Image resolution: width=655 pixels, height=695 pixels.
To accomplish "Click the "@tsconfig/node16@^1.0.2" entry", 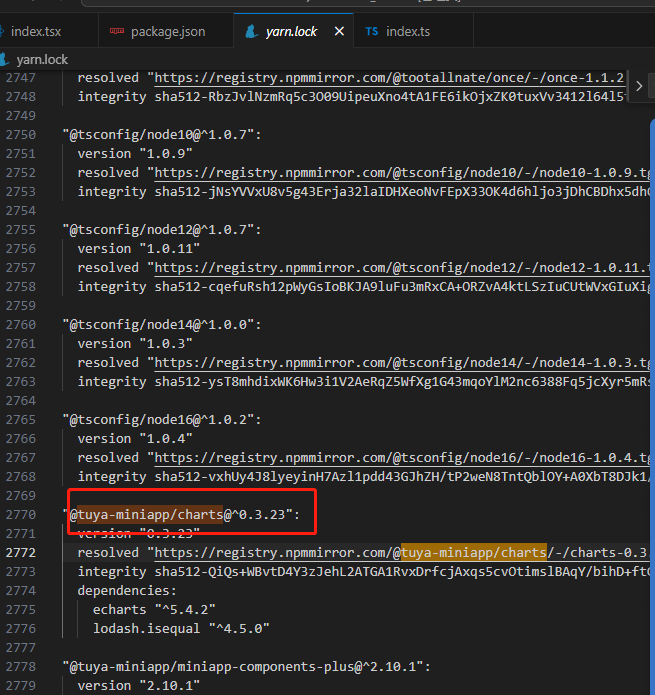I will click(x=162, y=419).
